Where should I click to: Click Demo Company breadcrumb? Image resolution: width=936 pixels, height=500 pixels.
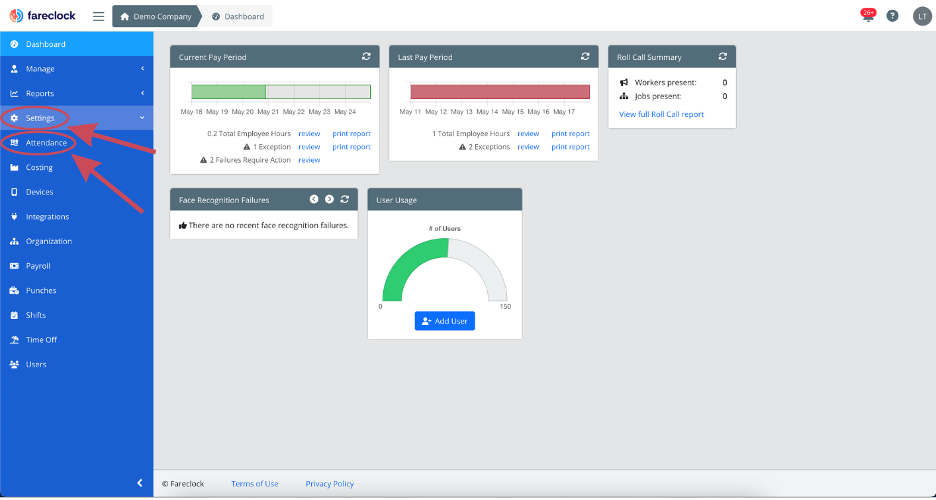[156, 17]
